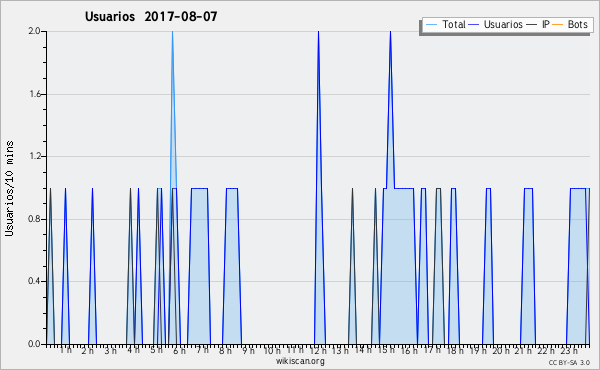Click the "11 h" x-axis label
600x370 pixels.
pyautogui.click(x=295, y=350)
